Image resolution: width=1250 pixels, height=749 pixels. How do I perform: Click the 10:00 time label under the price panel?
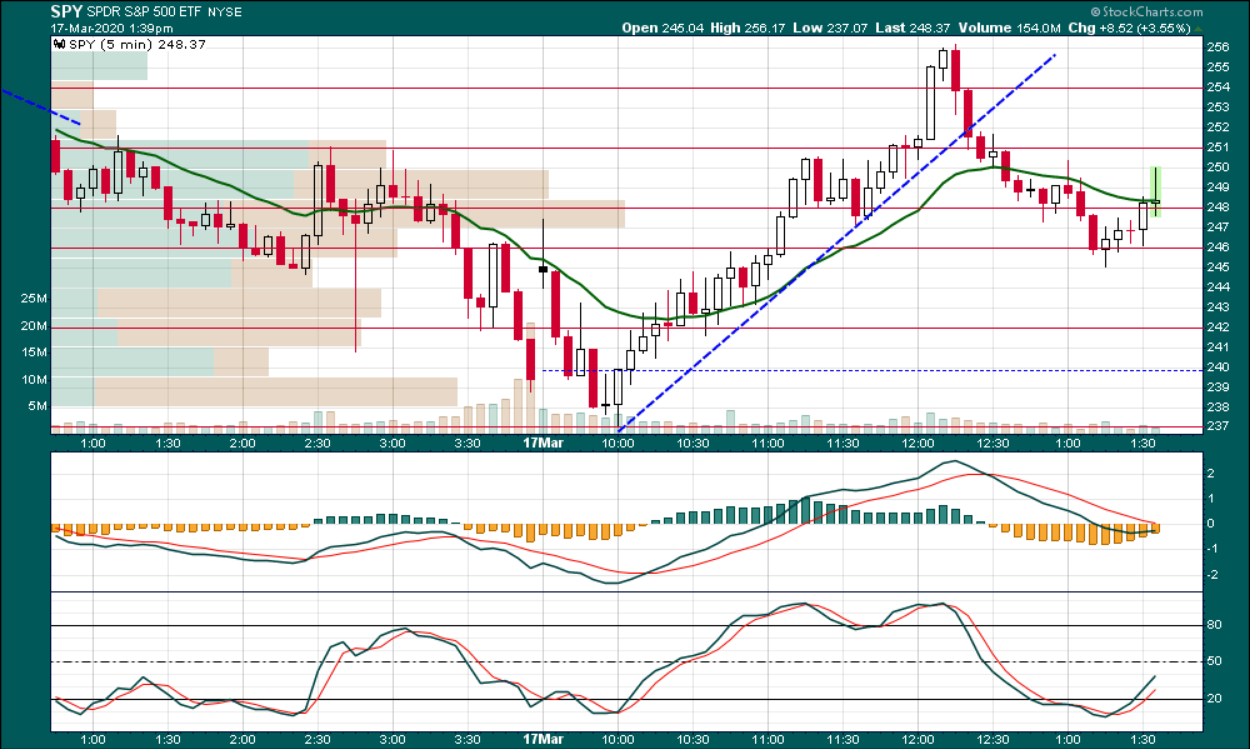point(618,443)
